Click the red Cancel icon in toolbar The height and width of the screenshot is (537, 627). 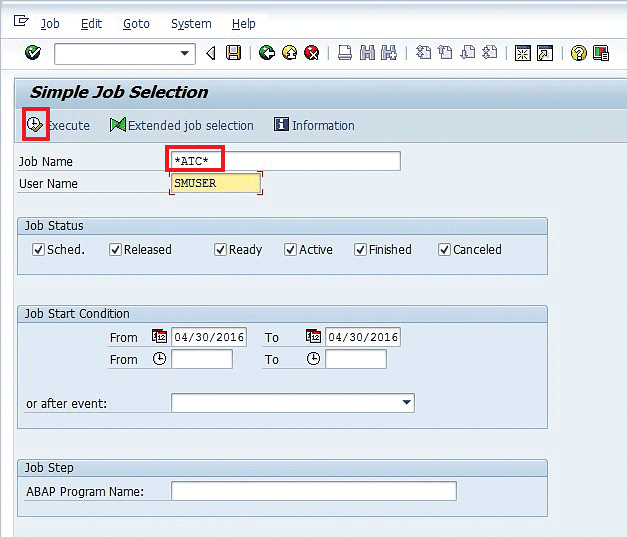pos(312,53)
